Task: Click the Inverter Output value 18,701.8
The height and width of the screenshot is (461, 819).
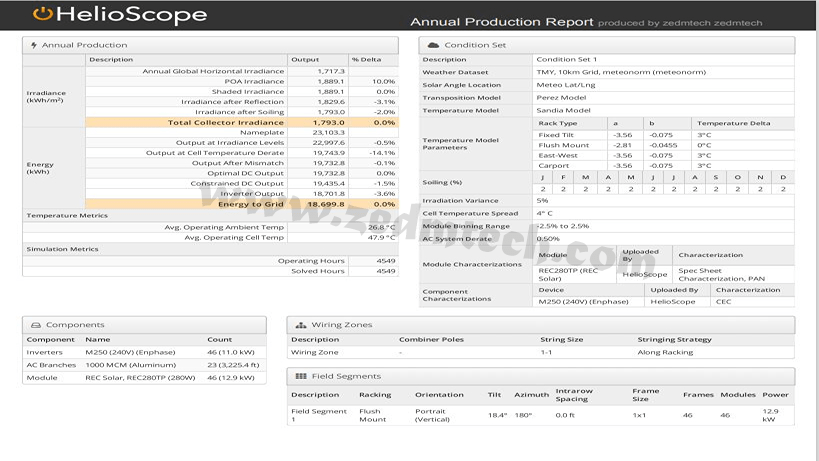Action: tap(329, 194)
